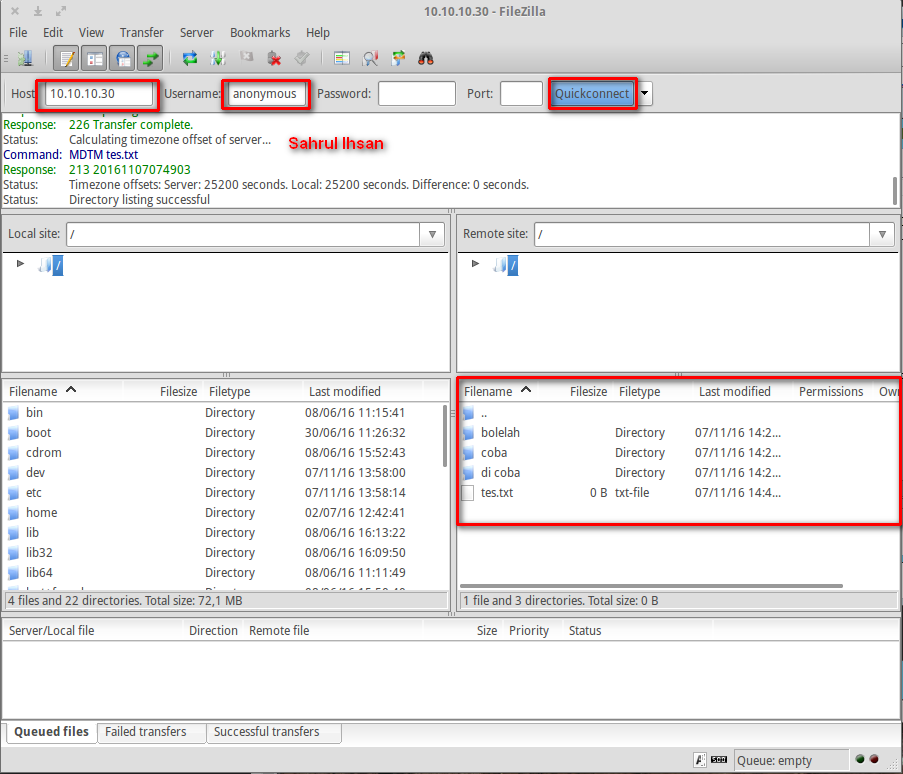Select remote tes.txt file
Viewport: 903px width, 774px height.
pos(678,493)
